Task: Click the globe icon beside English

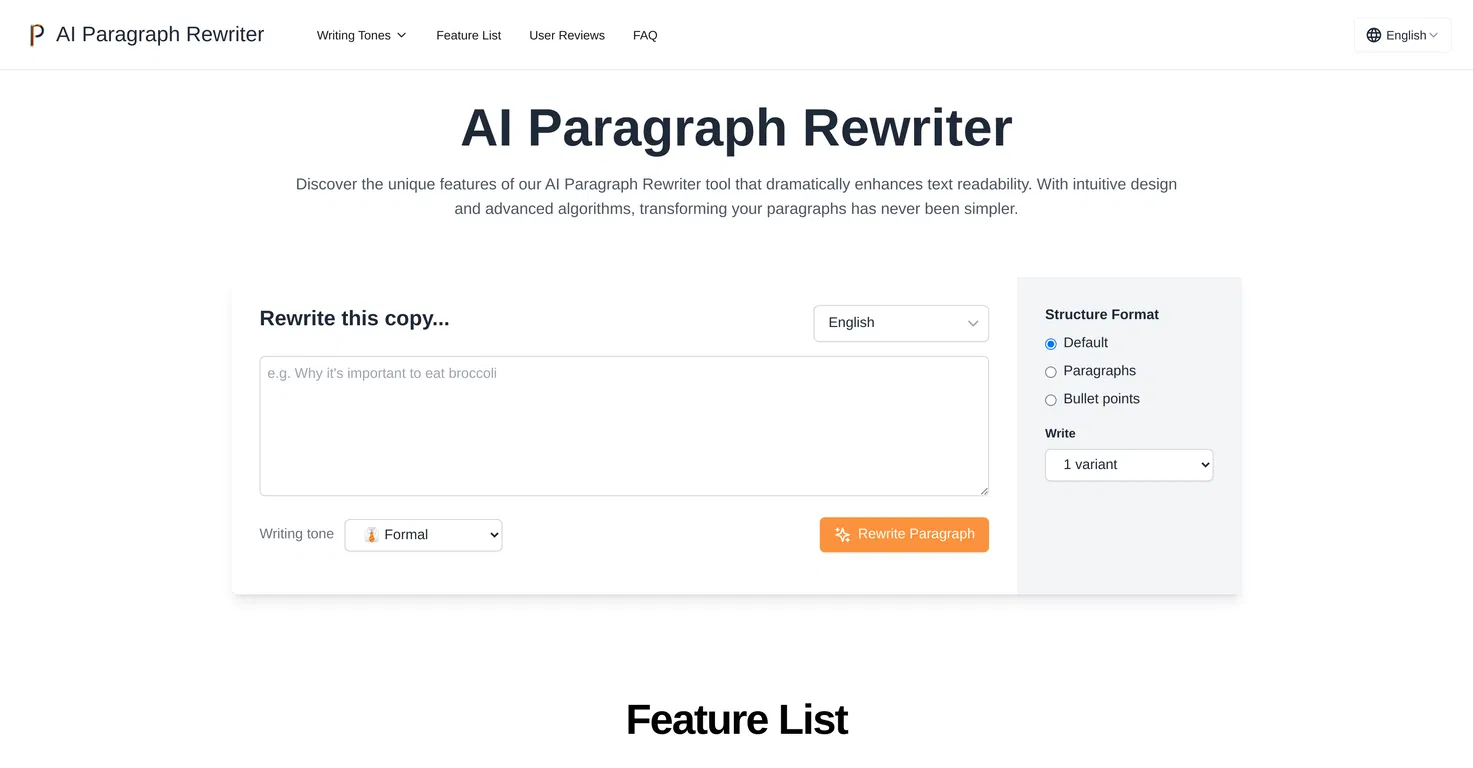Action: coord(1373,35)
